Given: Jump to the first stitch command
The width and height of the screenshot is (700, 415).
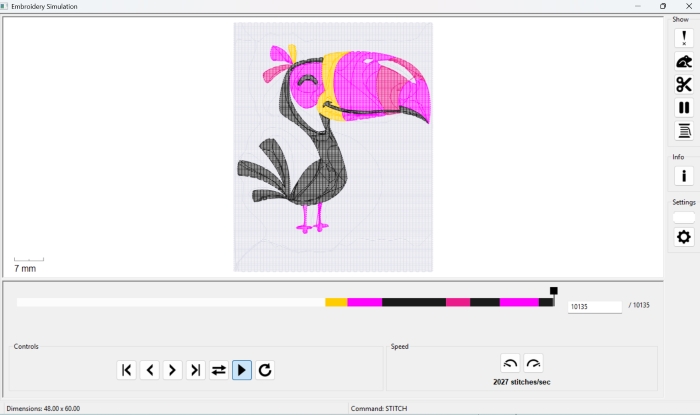Looking at the screenshot, I should click(127, 370).
